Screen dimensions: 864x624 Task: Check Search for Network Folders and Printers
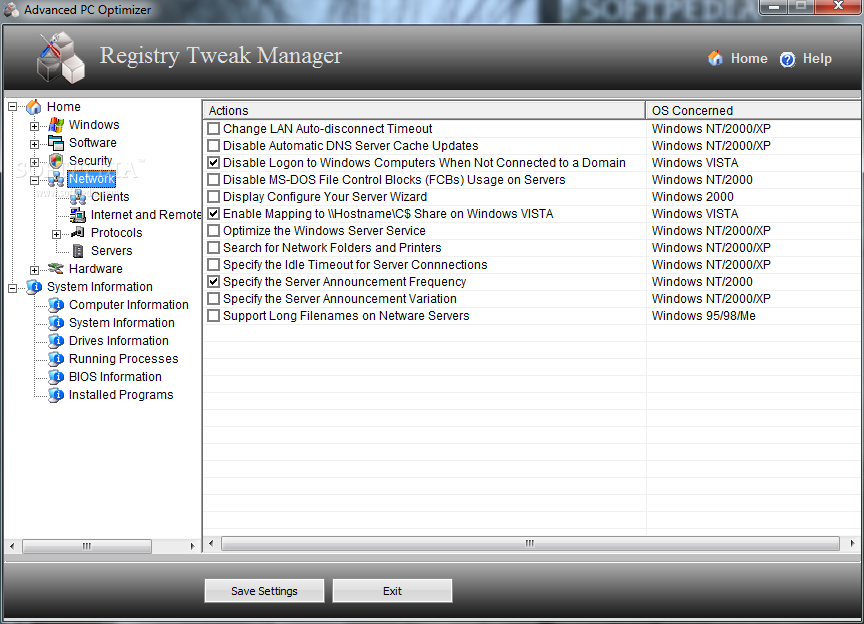214,248
